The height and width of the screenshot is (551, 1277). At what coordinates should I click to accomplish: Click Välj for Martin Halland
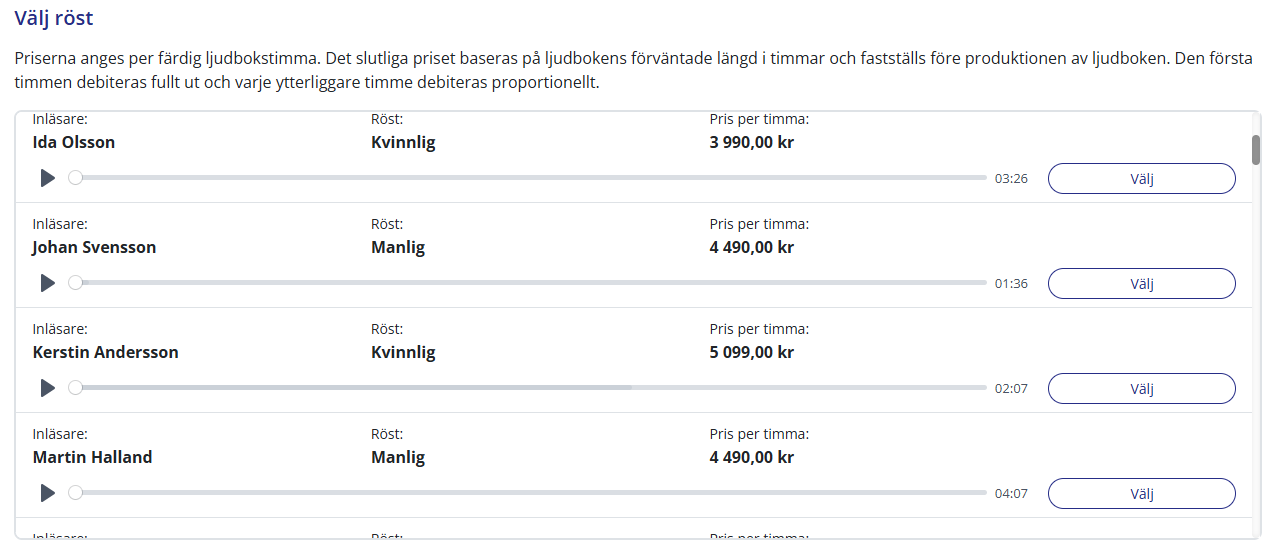pos(1141,494)
